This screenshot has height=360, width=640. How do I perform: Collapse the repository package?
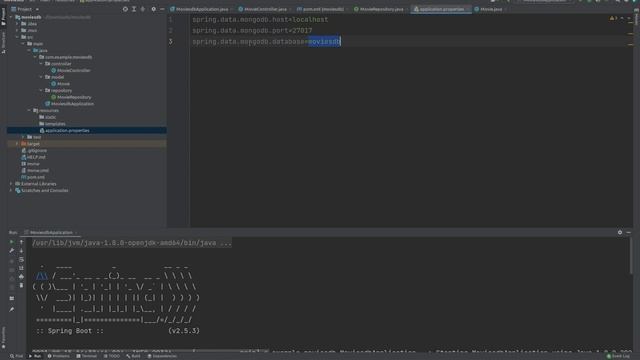tap(41, 90)
